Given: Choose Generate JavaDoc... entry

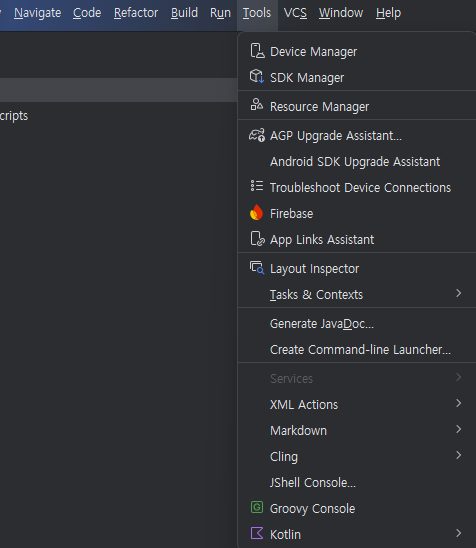Looking at the screenshot, I should point(322,324).
